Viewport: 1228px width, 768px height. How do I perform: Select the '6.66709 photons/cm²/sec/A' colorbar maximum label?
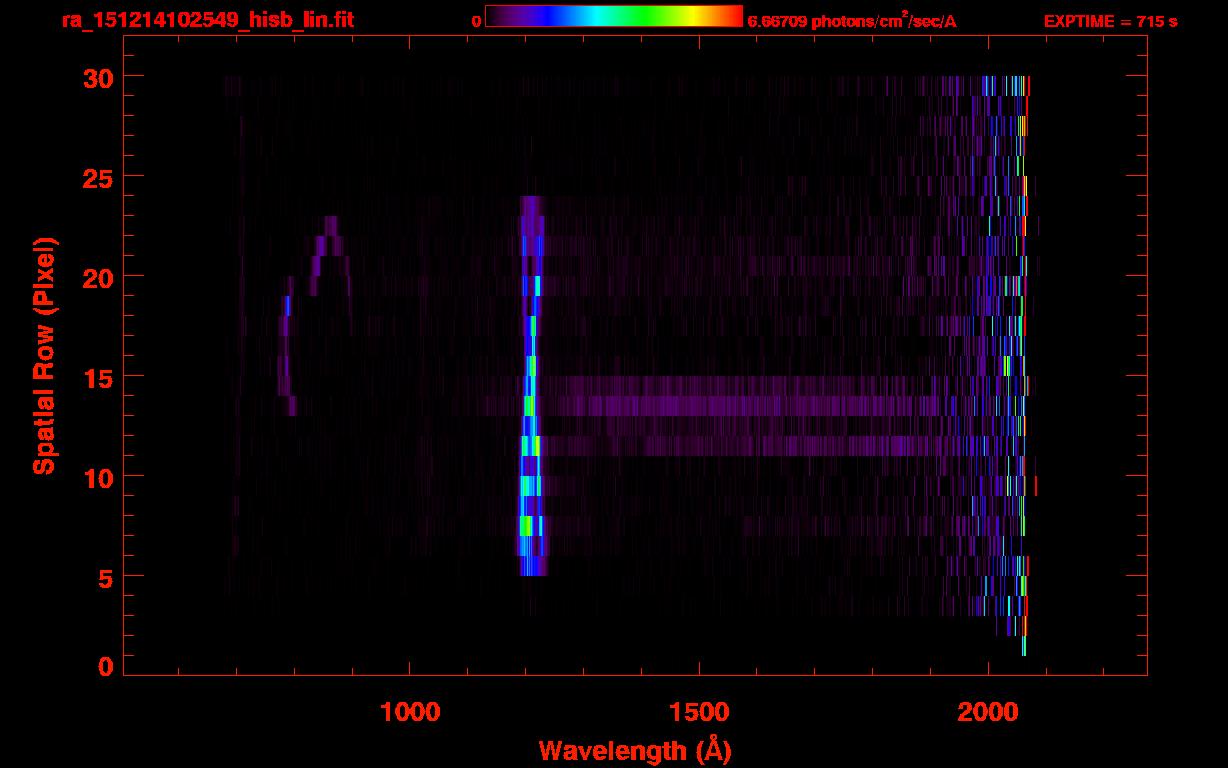pyautogui.click(x=852, y=20)
